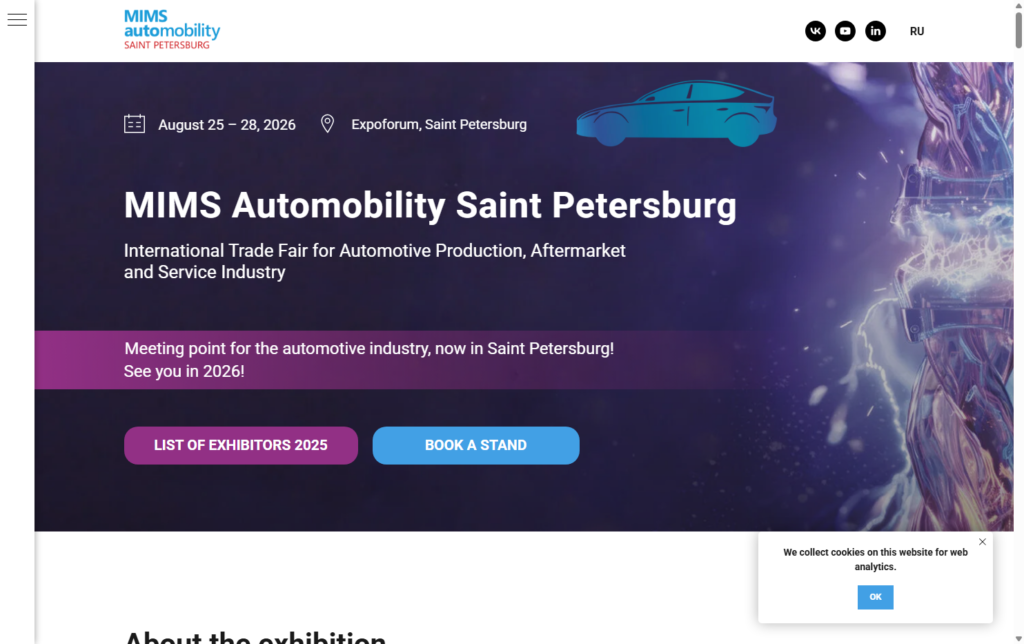Click the Expoforum, Saint Petersburg venue text
The image size is (1024, 644).
[439, 125]
